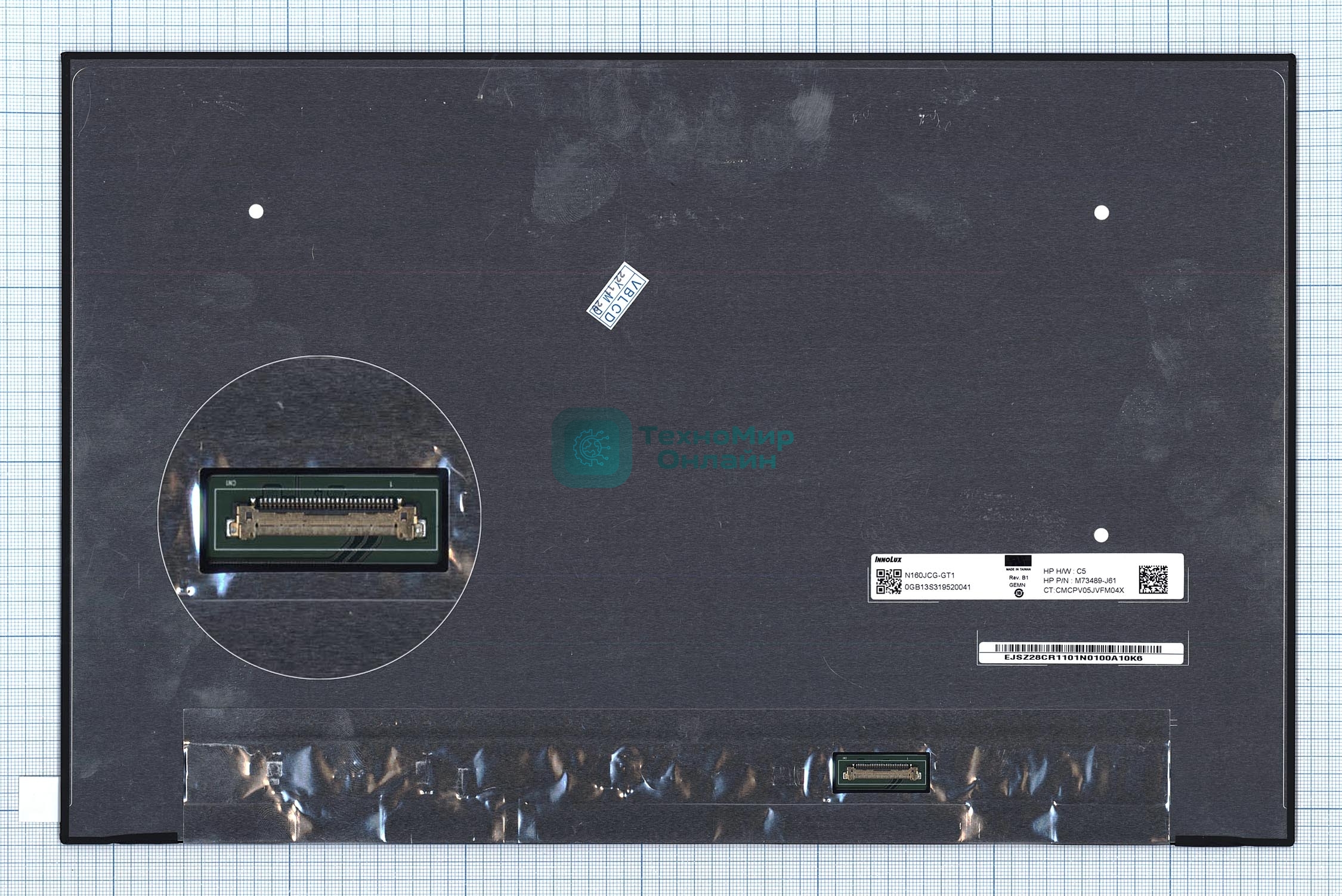Click the white tab on panel's left edge
Screen dimensions: 1342x896
(x=38, y=799)
